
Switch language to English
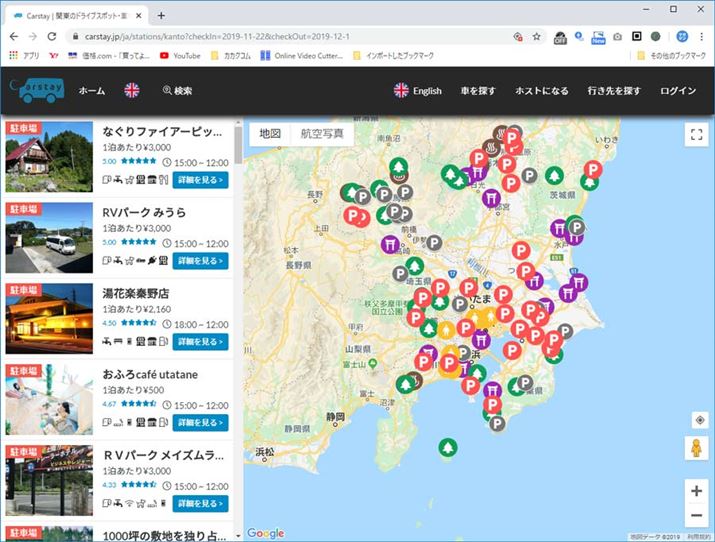point(417,90)
